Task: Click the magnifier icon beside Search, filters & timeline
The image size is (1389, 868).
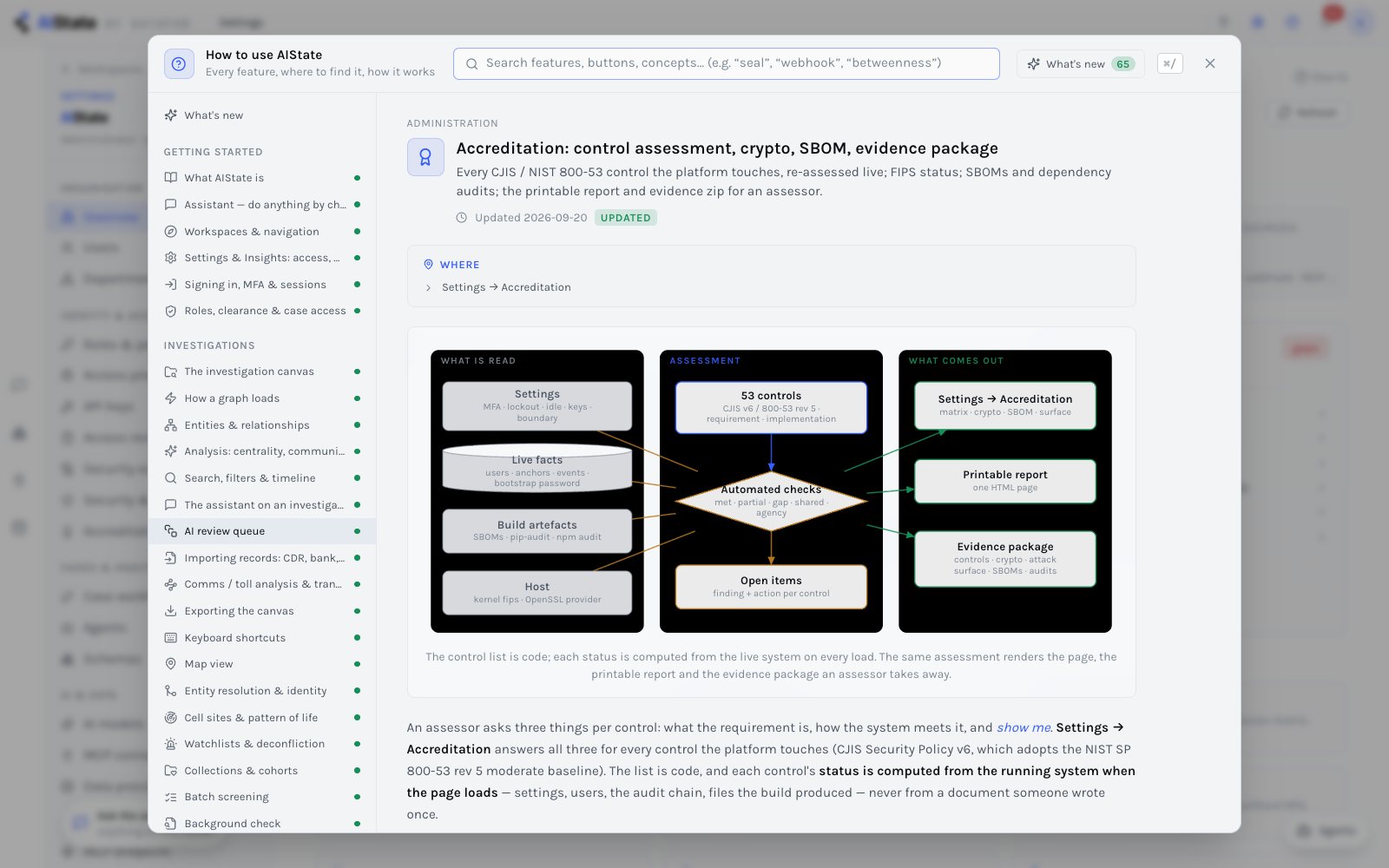Action: tap(171, 478)
